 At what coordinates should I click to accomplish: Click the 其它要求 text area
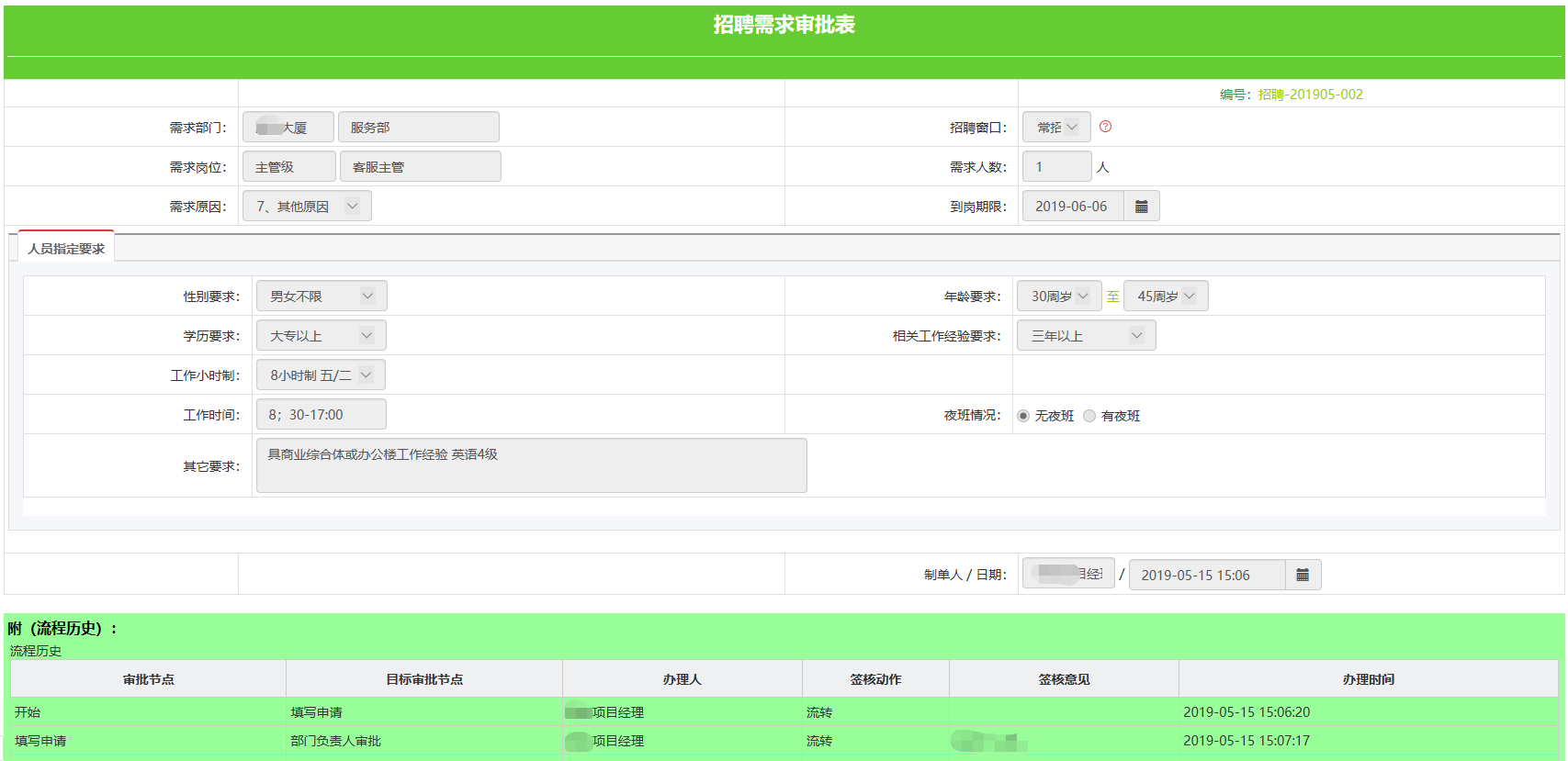click(531, 465)
